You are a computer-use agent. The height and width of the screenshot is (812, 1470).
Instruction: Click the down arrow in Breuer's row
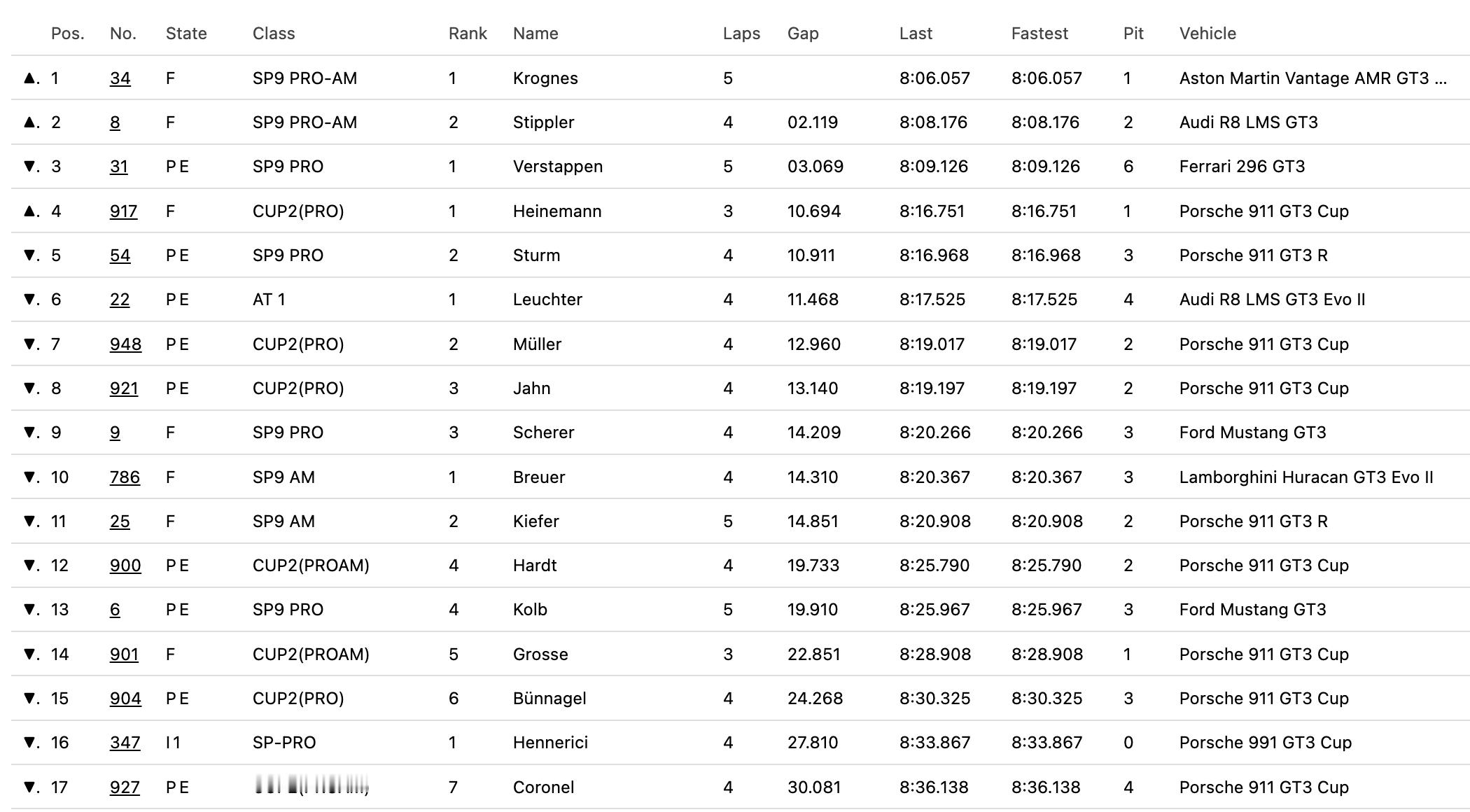pos(29,477)
